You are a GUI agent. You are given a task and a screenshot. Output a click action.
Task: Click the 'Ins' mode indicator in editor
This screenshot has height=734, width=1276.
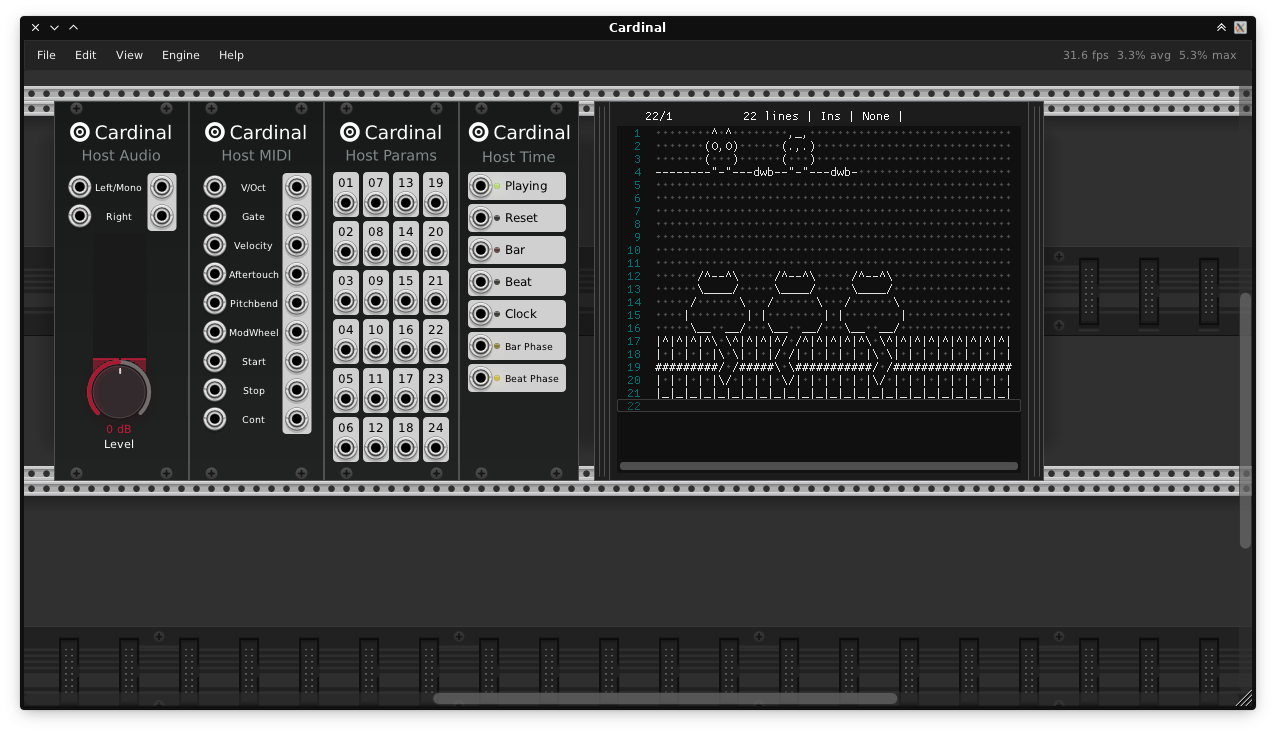click(831, 116)
